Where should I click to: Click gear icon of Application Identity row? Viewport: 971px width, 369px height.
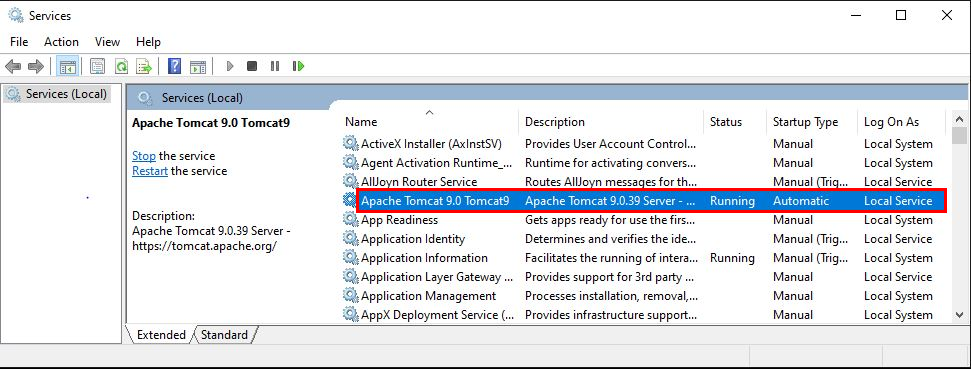[351, 238]
